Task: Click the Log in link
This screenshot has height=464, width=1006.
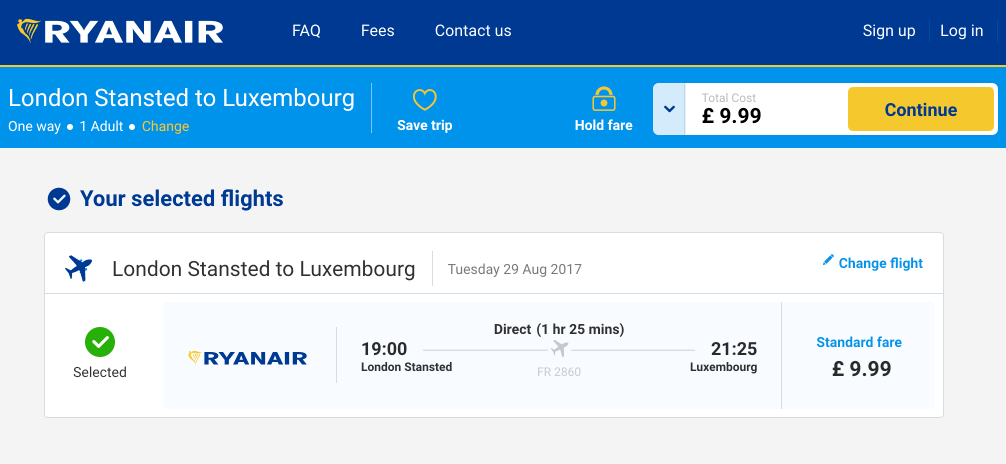Action: [x=961, y=31]
